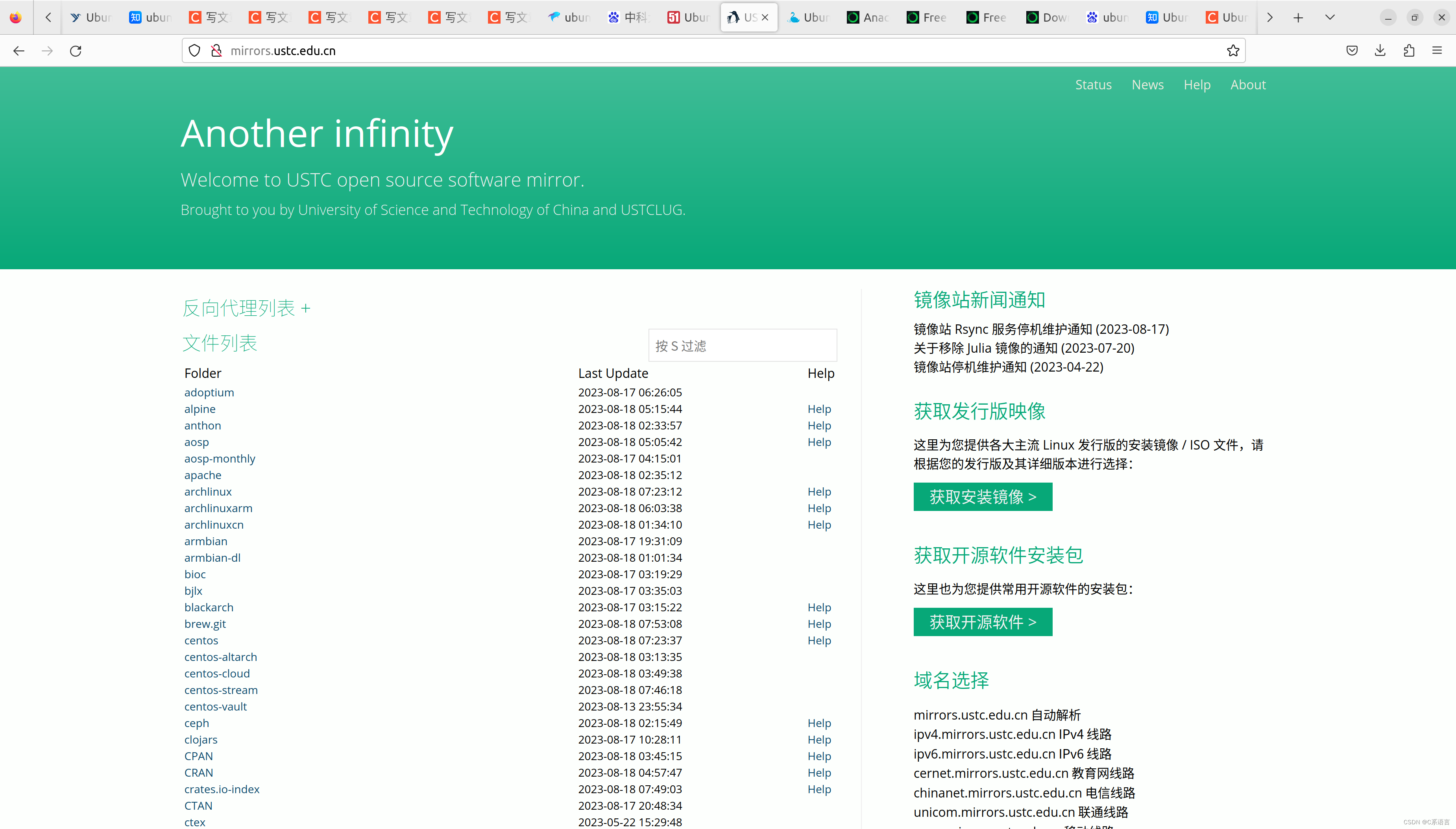Click the bookmark star icon in address bar
This screenshot has width=1456, height=829.
(x=1233, y=51)
